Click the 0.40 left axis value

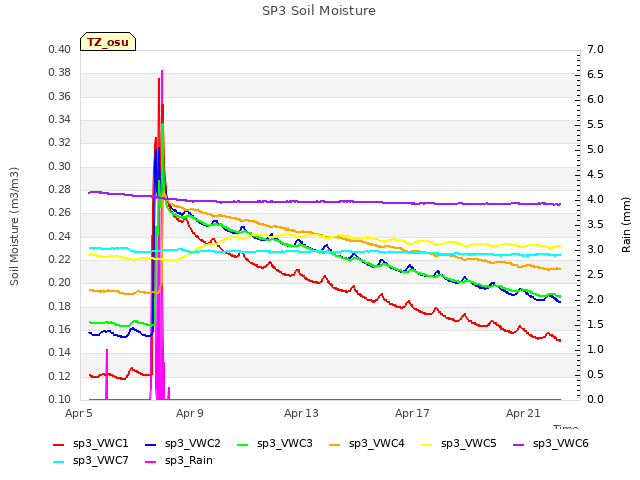coord(60,49)
